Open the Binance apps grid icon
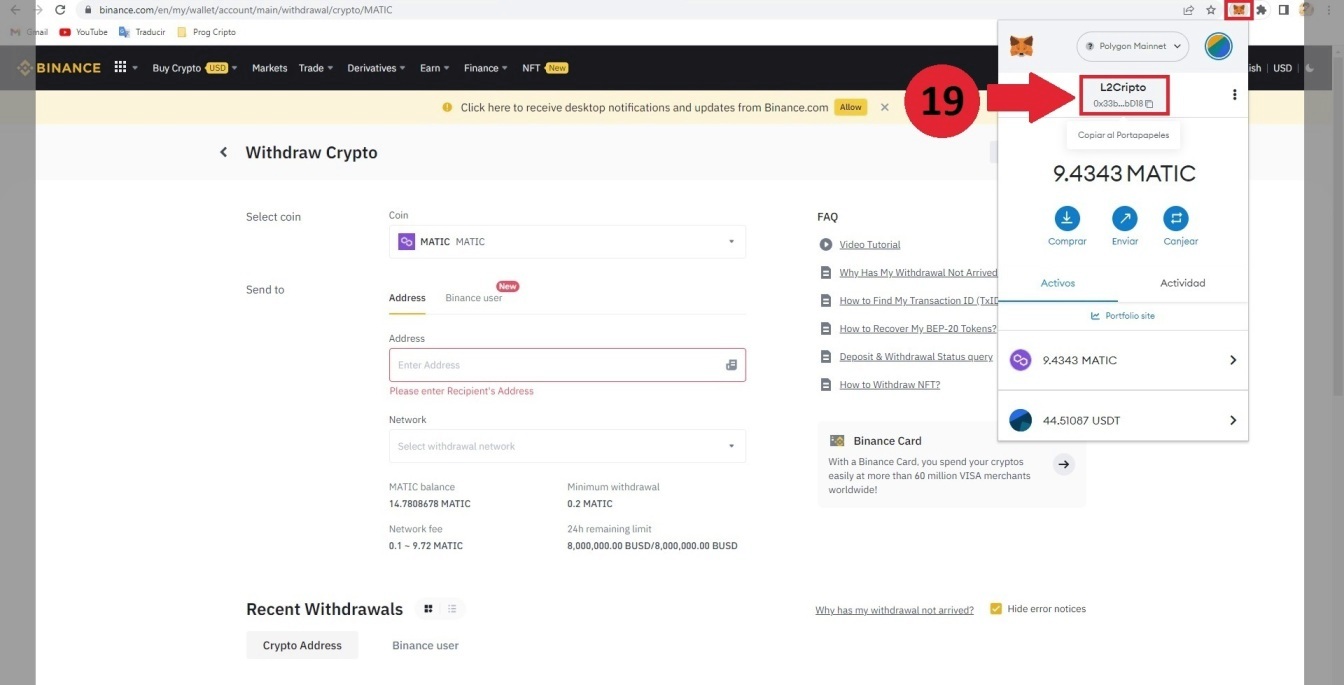The height and width of the screenshot is (685, 1344). point(121,68)
